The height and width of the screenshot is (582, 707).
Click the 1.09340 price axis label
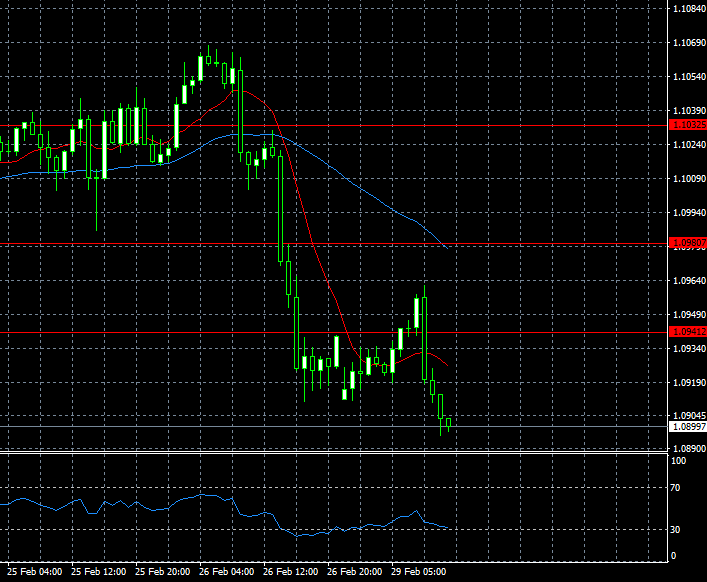[x=689, y=348]
